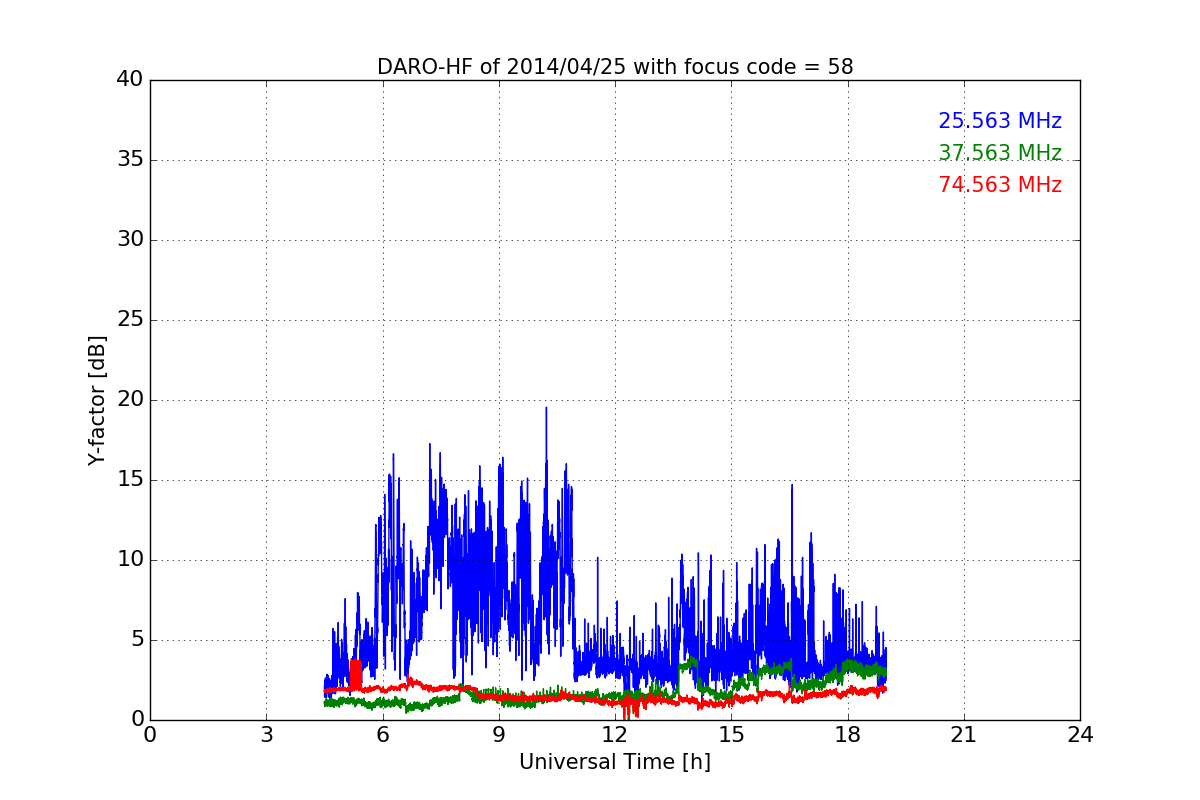Click y-axis tick label 40
1200x800 pixels.
(130, 80)
